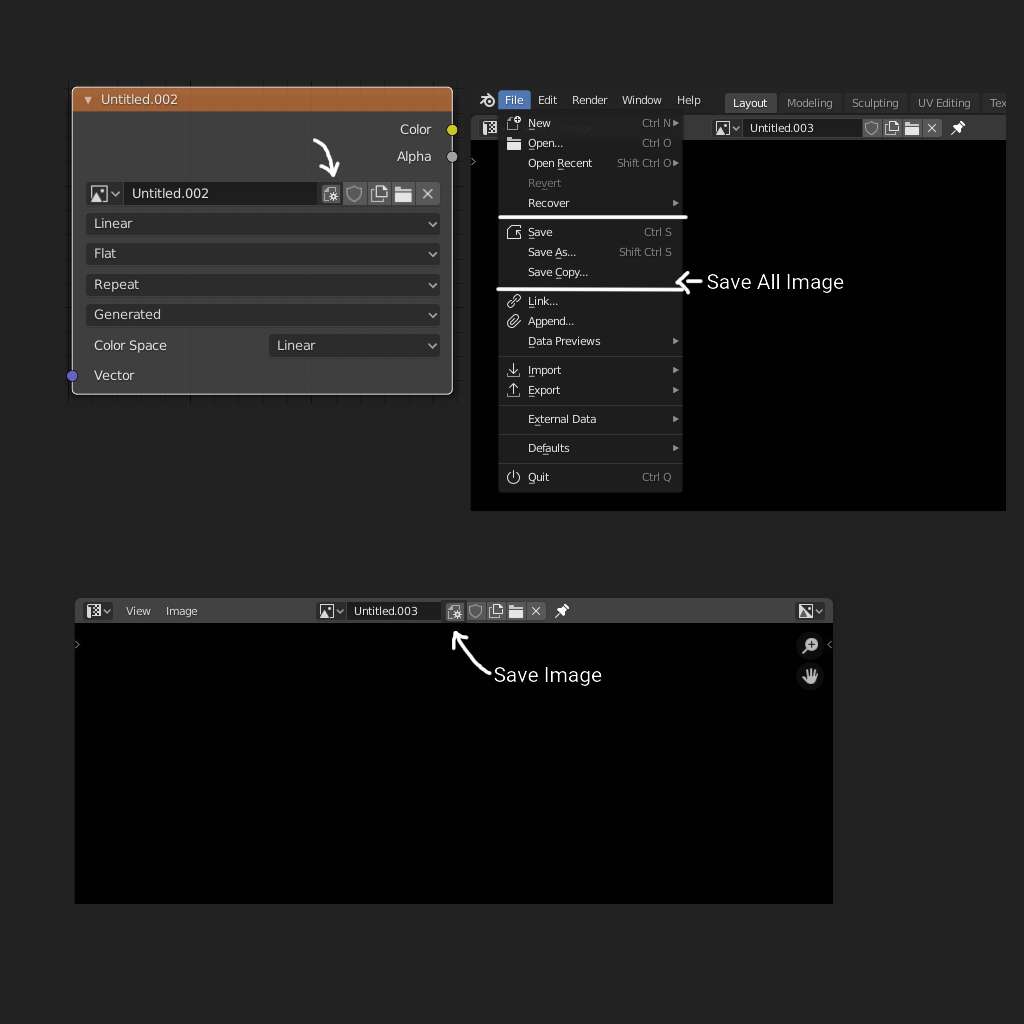Viewport: 1024px width, 1024px height.
Task: Open the Render menu
Action: coord(590,100)
